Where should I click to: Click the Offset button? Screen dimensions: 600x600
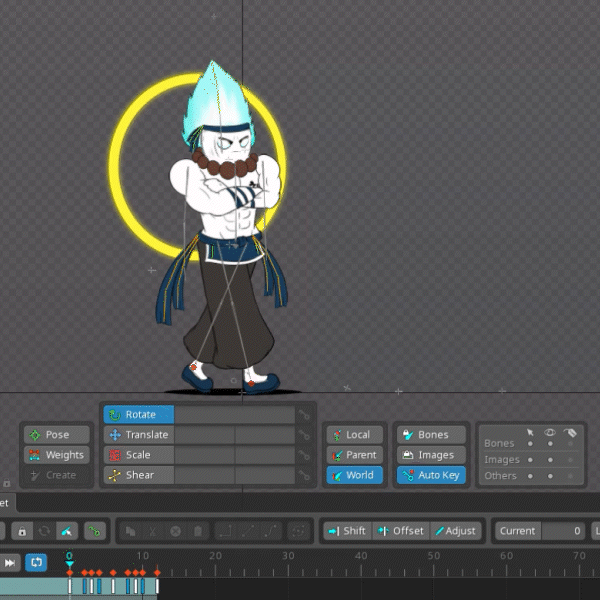click(x=401, y=531)
